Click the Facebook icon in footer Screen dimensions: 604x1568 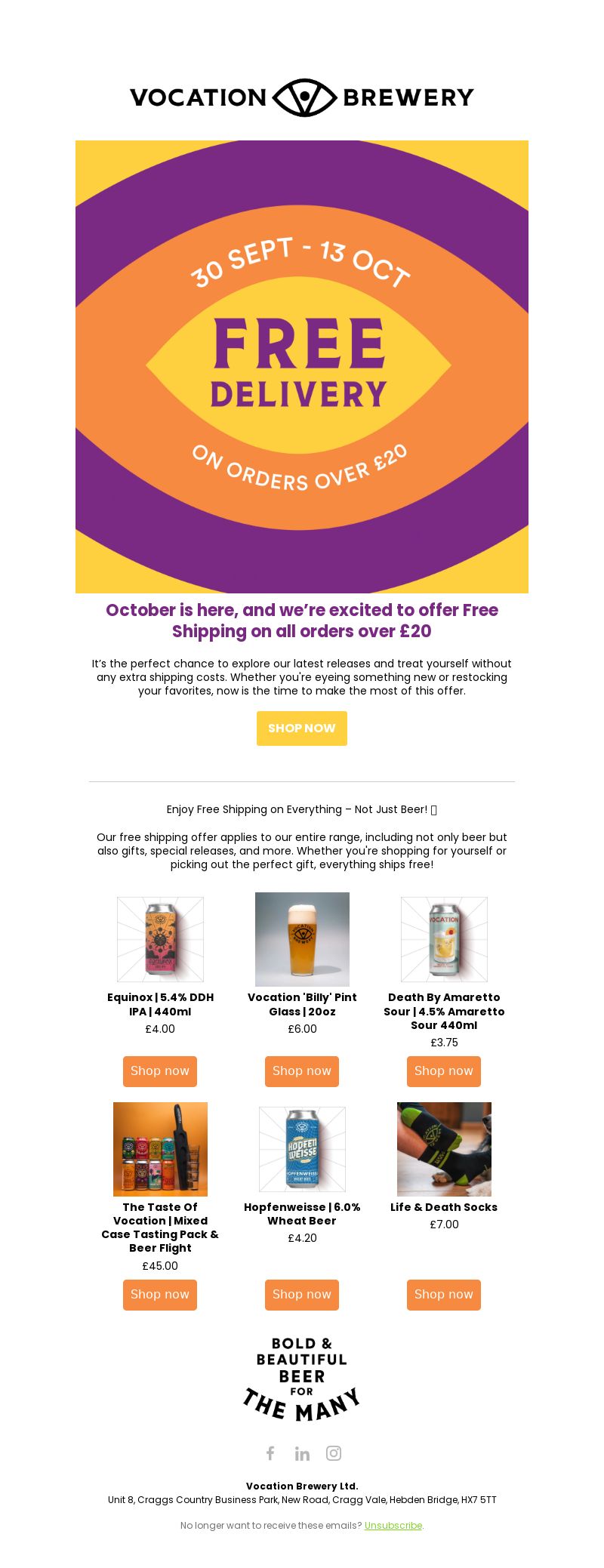coord(270,1453)
